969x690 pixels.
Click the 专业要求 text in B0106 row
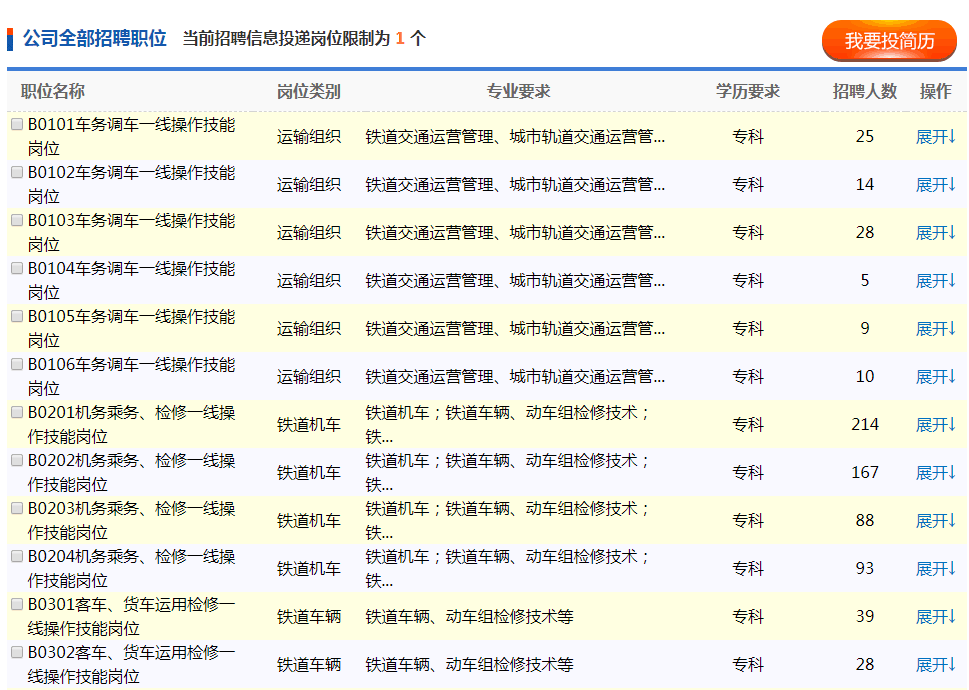(x=514, y=377)
